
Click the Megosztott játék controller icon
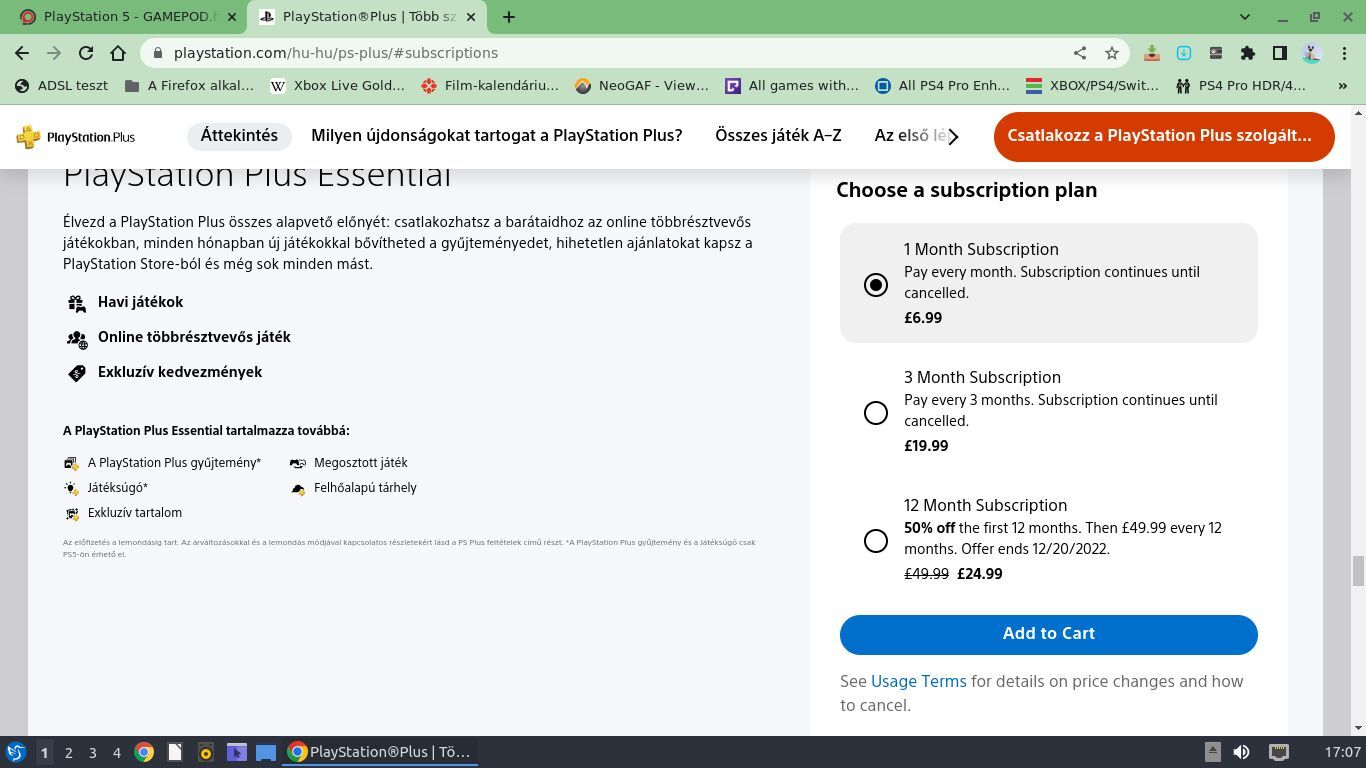click(298, 463)
